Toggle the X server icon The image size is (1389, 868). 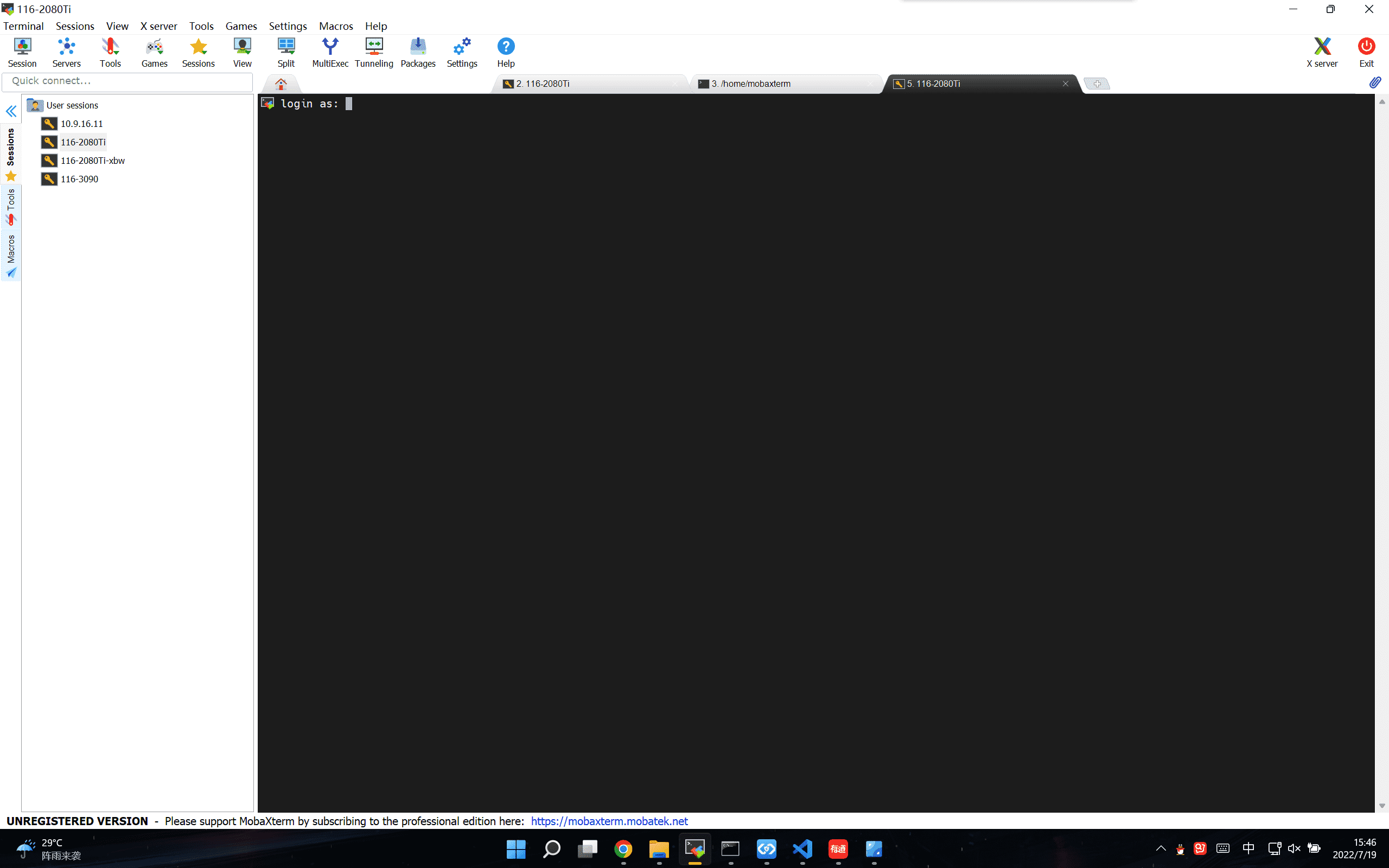tap(1322, 53)
